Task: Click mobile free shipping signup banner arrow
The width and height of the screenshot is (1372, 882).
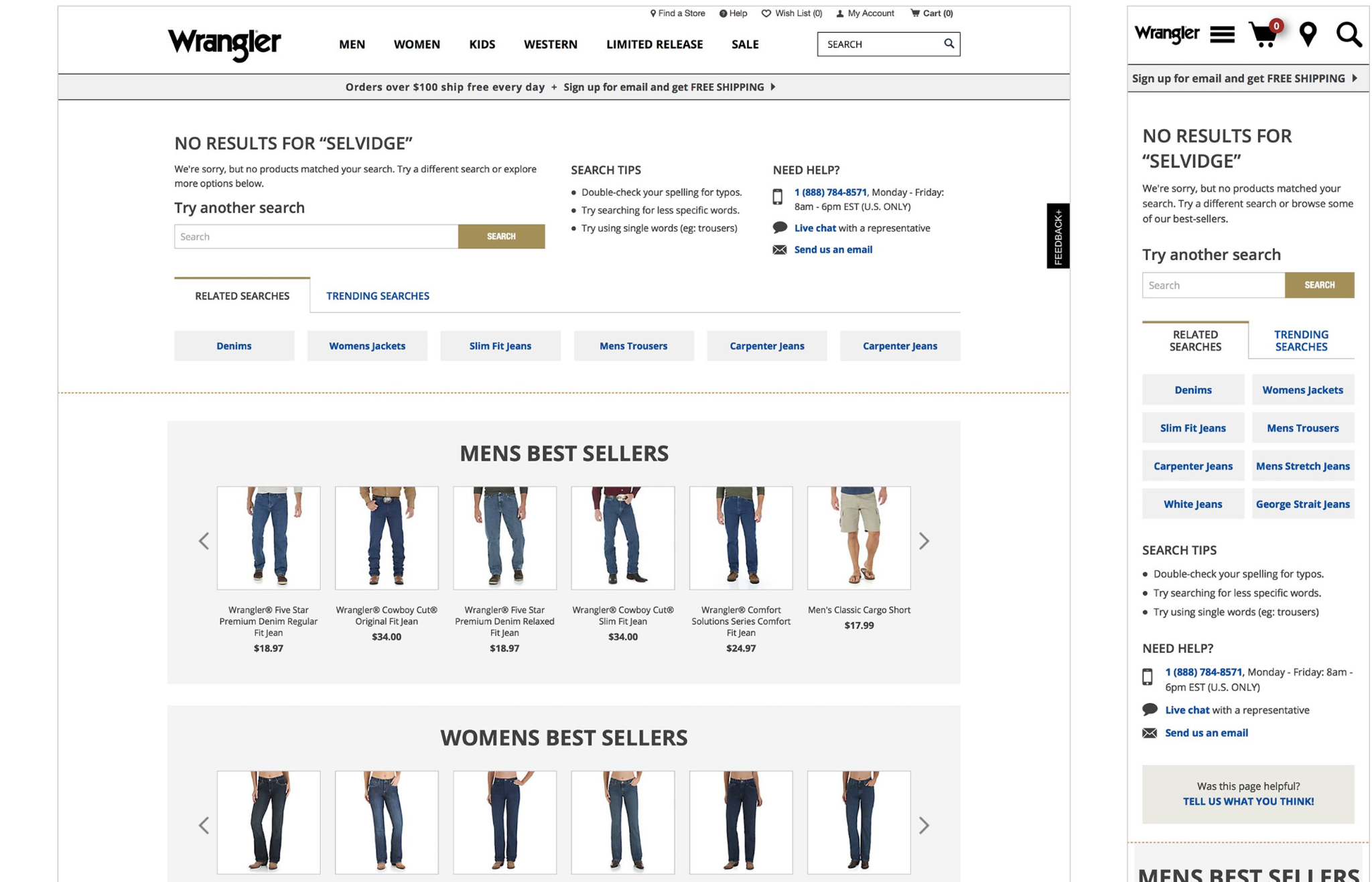Action: [x=1354, y=78]
